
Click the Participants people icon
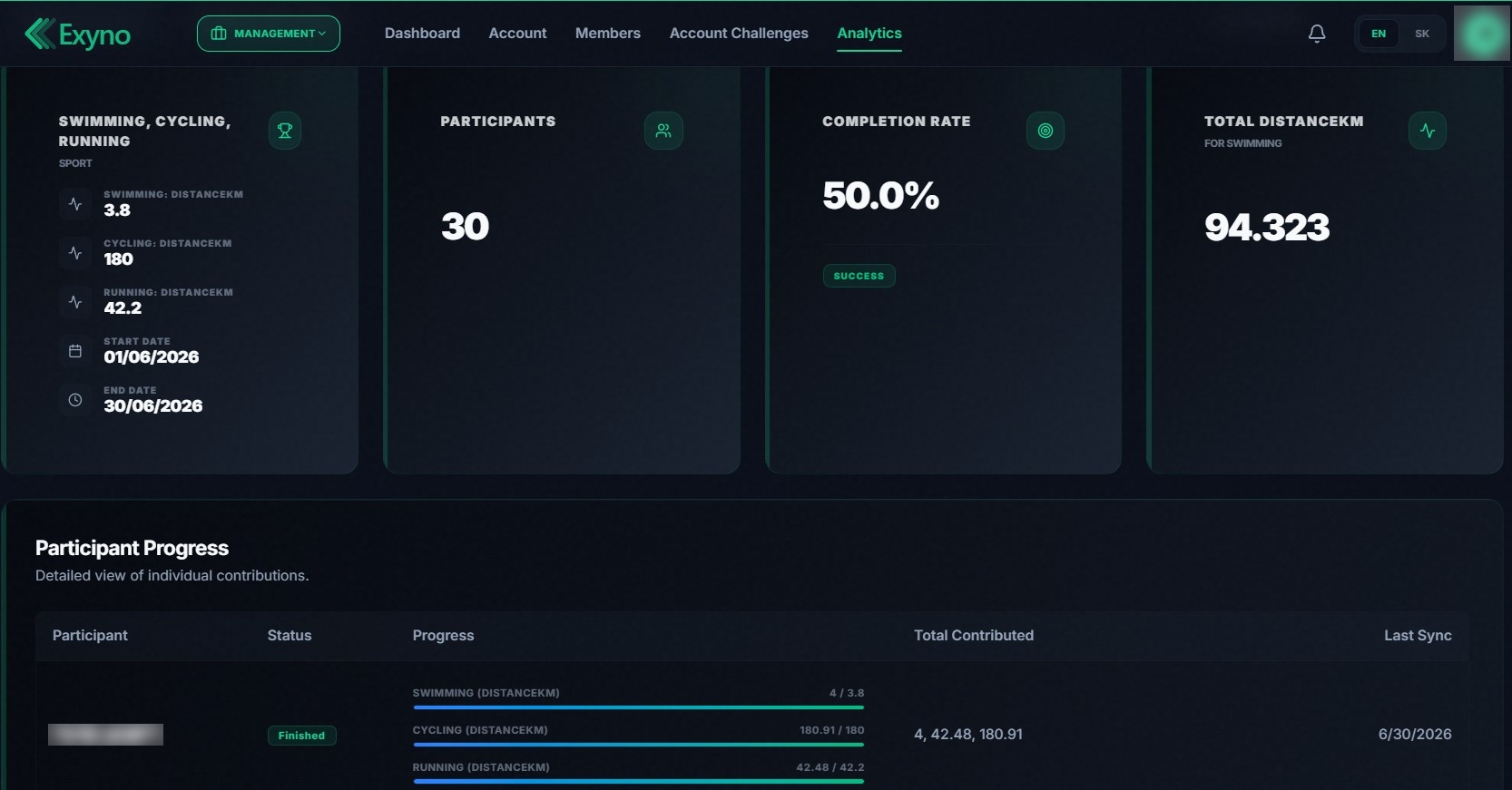pyautogui.click(x=663, y=131)
